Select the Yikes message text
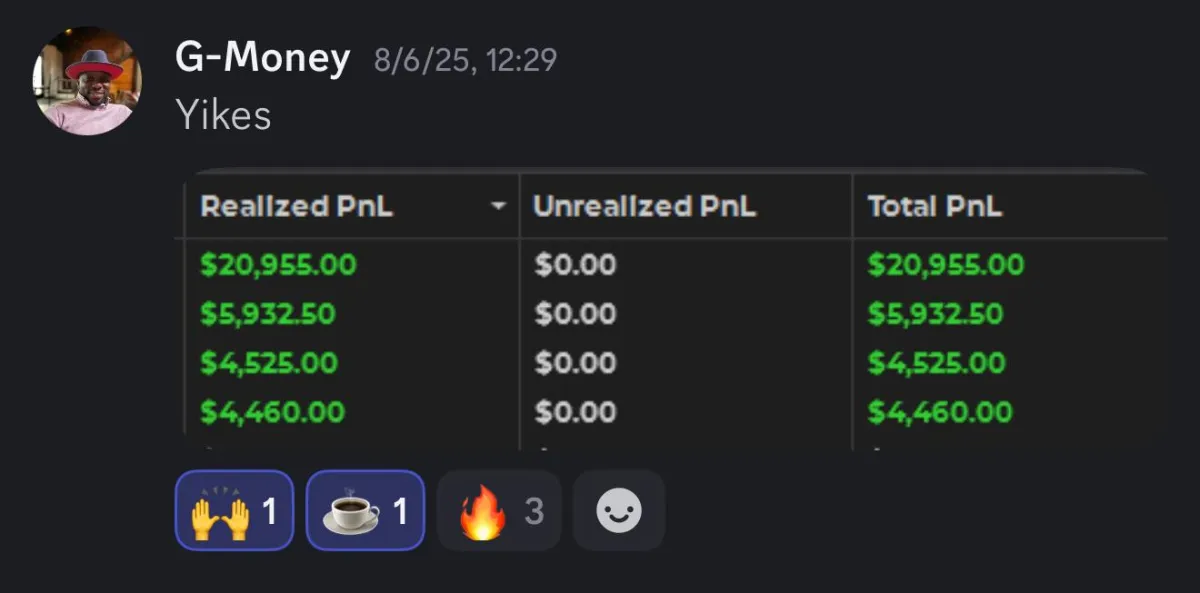Viewport: 1200px width, 593px height. coord(223,116)
